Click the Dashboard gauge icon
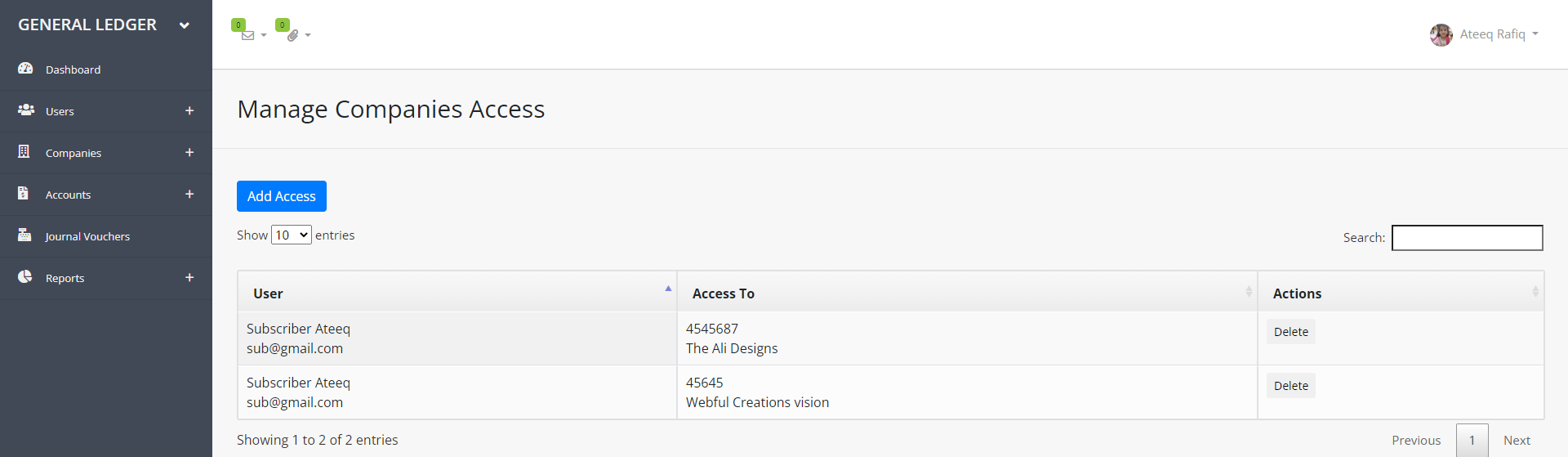The height and width of the screenshot is (457, 1568). click(x=25, y=69)
